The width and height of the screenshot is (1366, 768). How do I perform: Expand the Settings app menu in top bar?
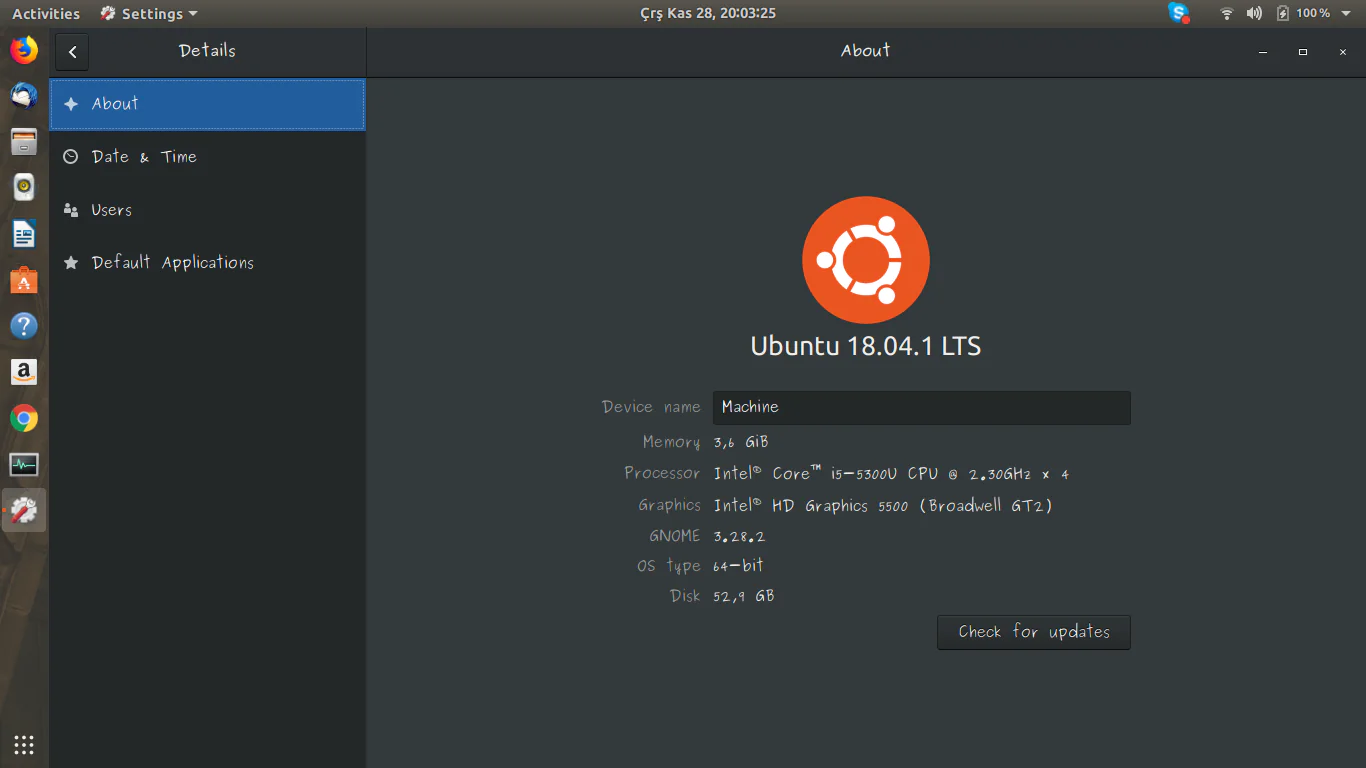tap(149, 13)
